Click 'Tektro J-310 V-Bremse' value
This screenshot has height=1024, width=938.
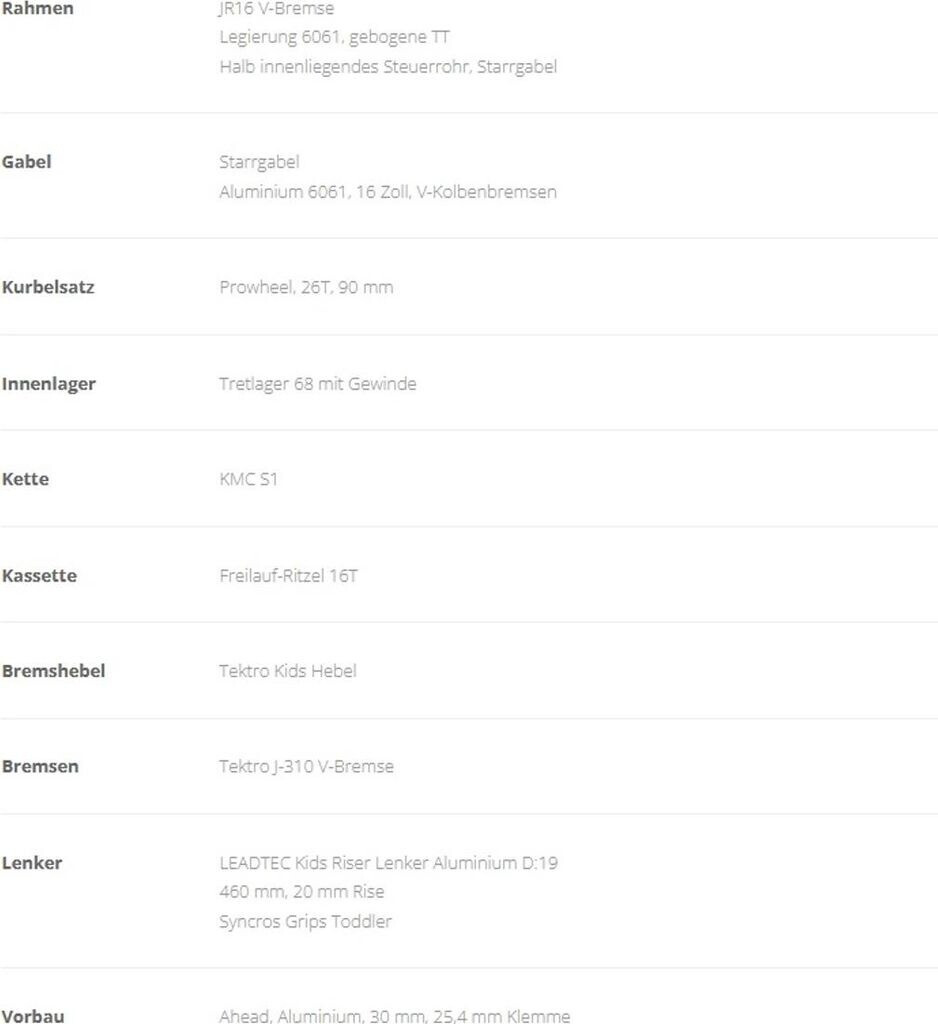coord(306,767)
